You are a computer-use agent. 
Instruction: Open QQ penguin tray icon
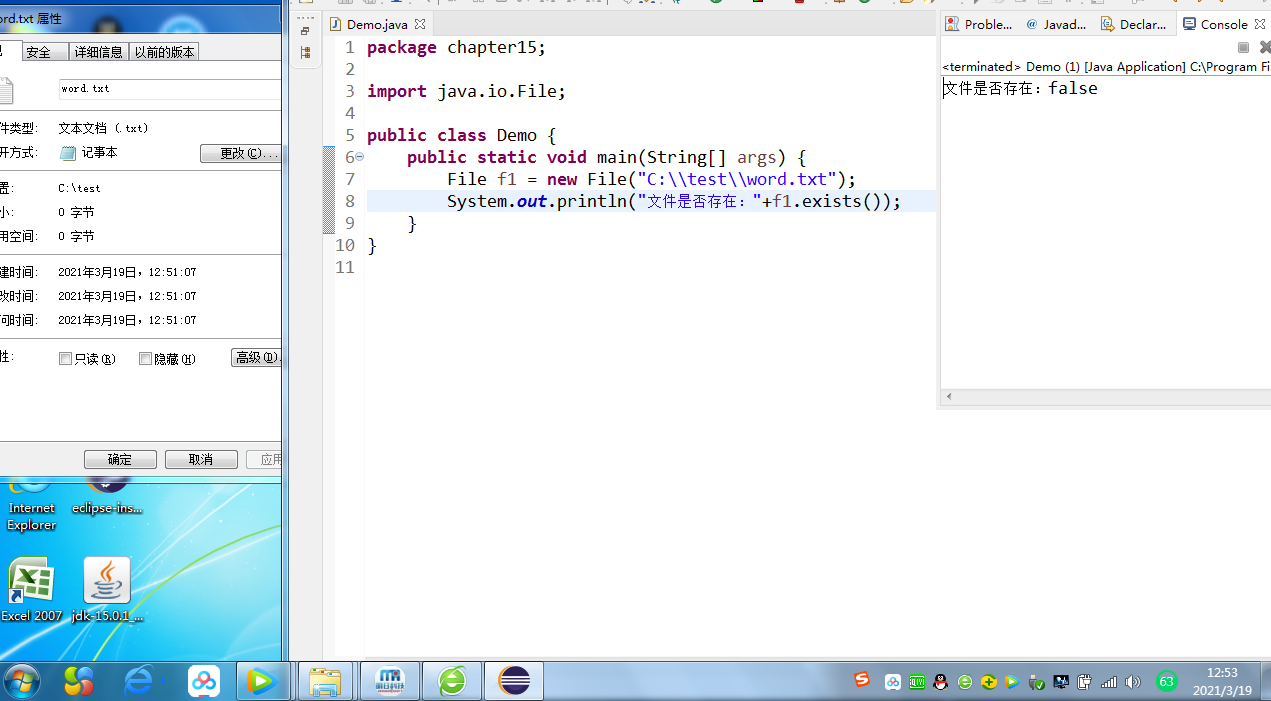[x=941, y=682]
